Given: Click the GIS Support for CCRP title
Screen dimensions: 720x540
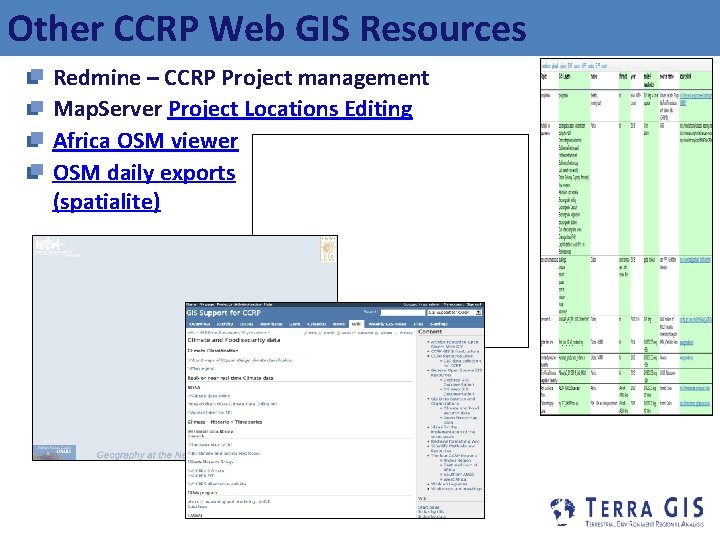Looking at the screenshot, I should coord(224,313).
